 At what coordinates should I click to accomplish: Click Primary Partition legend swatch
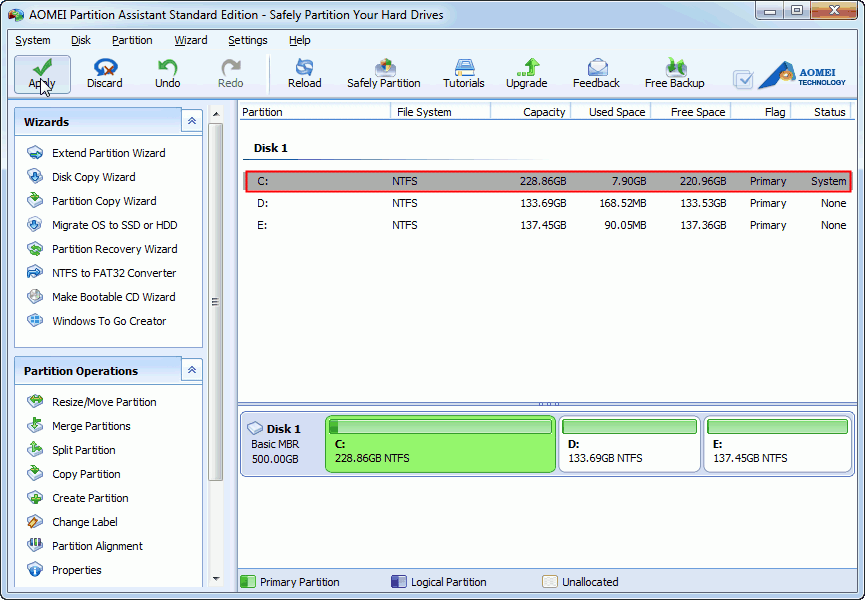[248, 582]
